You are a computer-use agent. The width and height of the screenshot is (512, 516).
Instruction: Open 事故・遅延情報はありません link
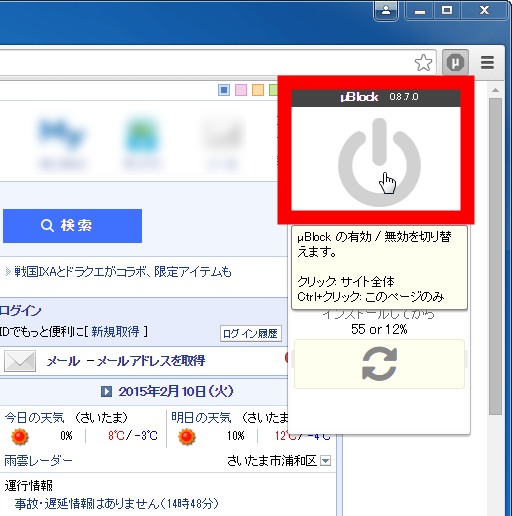(x=116, y=504)
